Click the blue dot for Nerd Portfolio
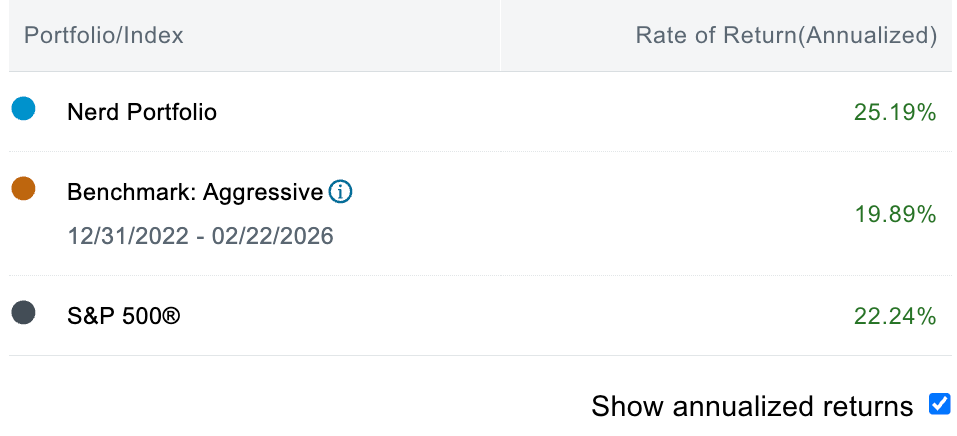The image size is (957, 436). (23, 109)
